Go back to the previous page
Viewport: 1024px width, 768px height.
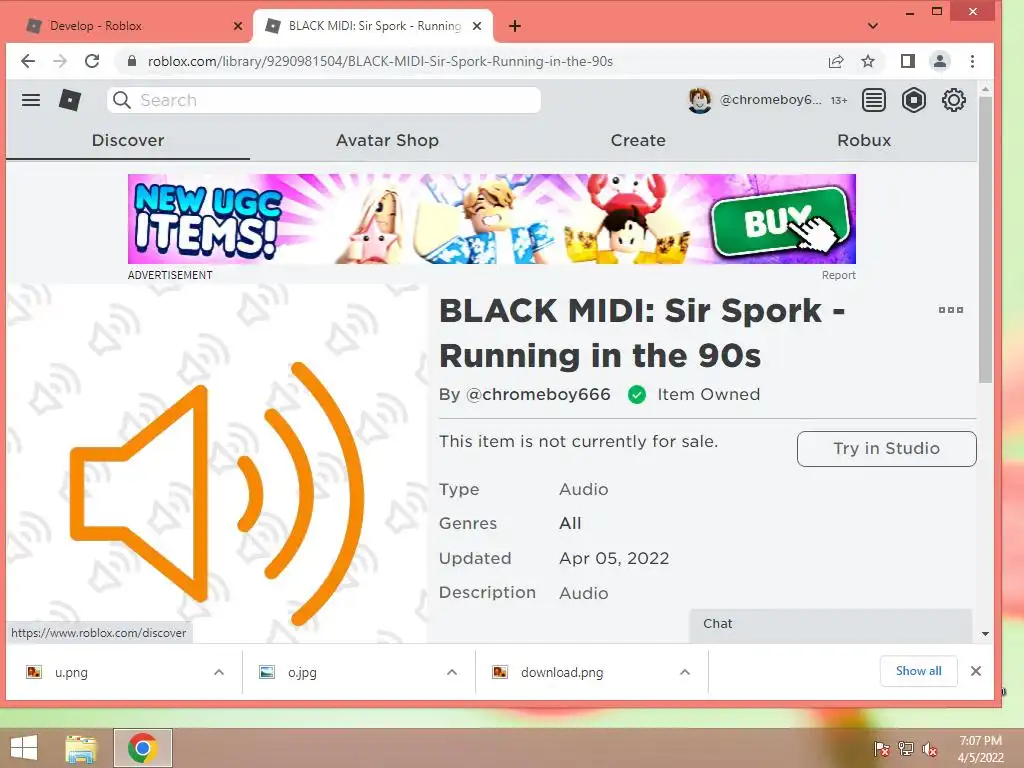(28, 61)
